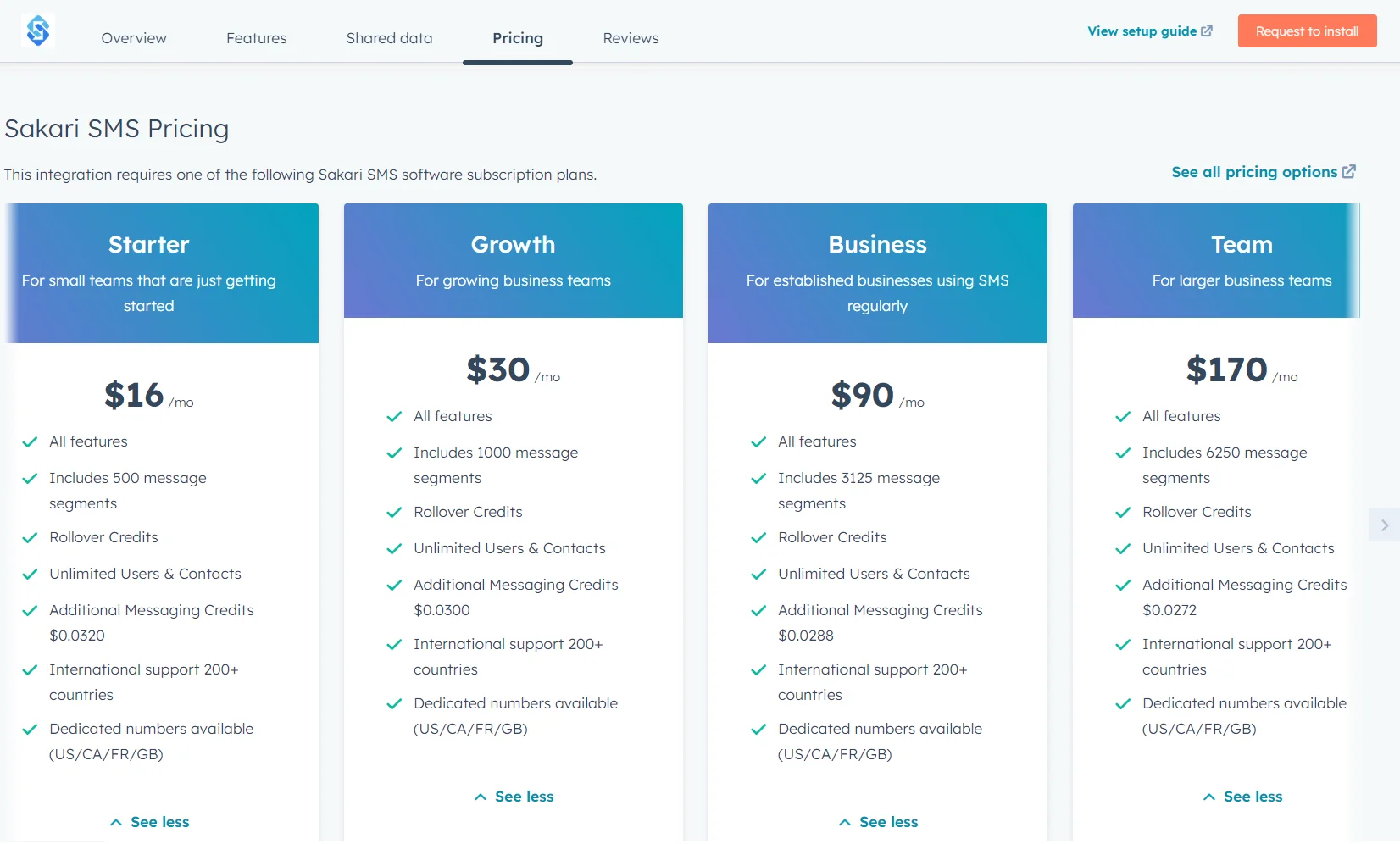Click the checkmark beside Rollover Credits in Growth plan
Screen dimensions: 1400x844
393,513
